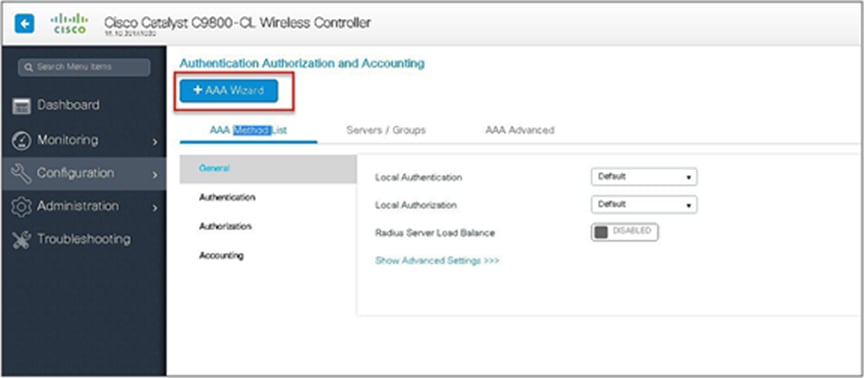
Task: Expand Administration submenu chevron
Action: [x=155, y=208]
